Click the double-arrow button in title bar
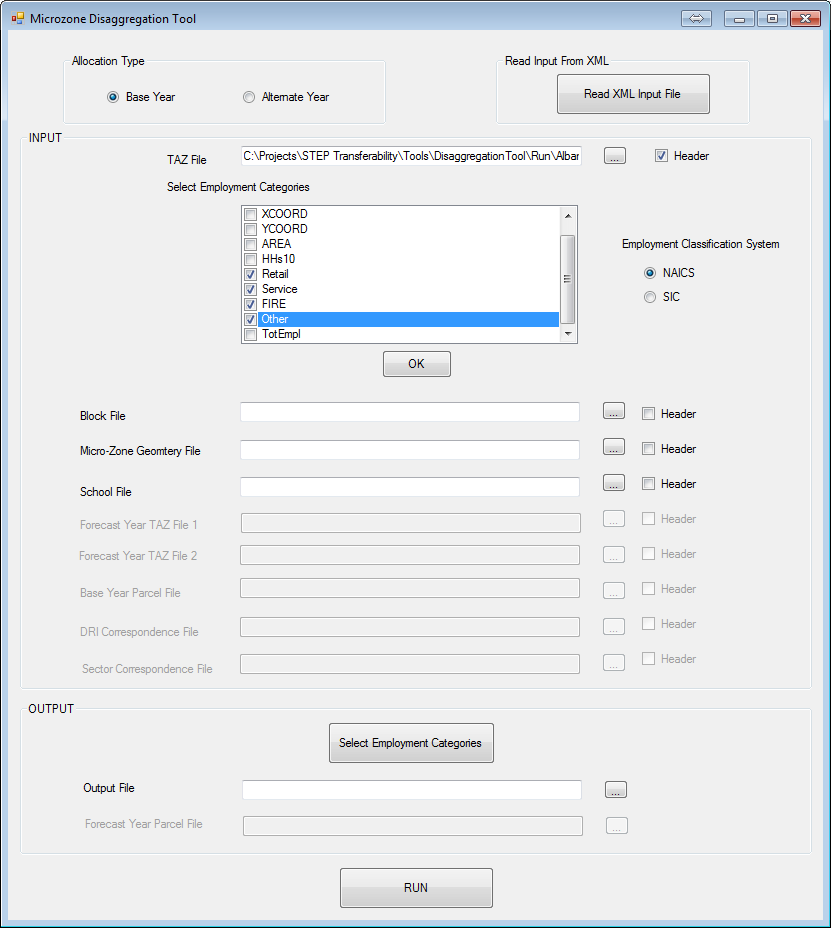 [x=697, y=19]
